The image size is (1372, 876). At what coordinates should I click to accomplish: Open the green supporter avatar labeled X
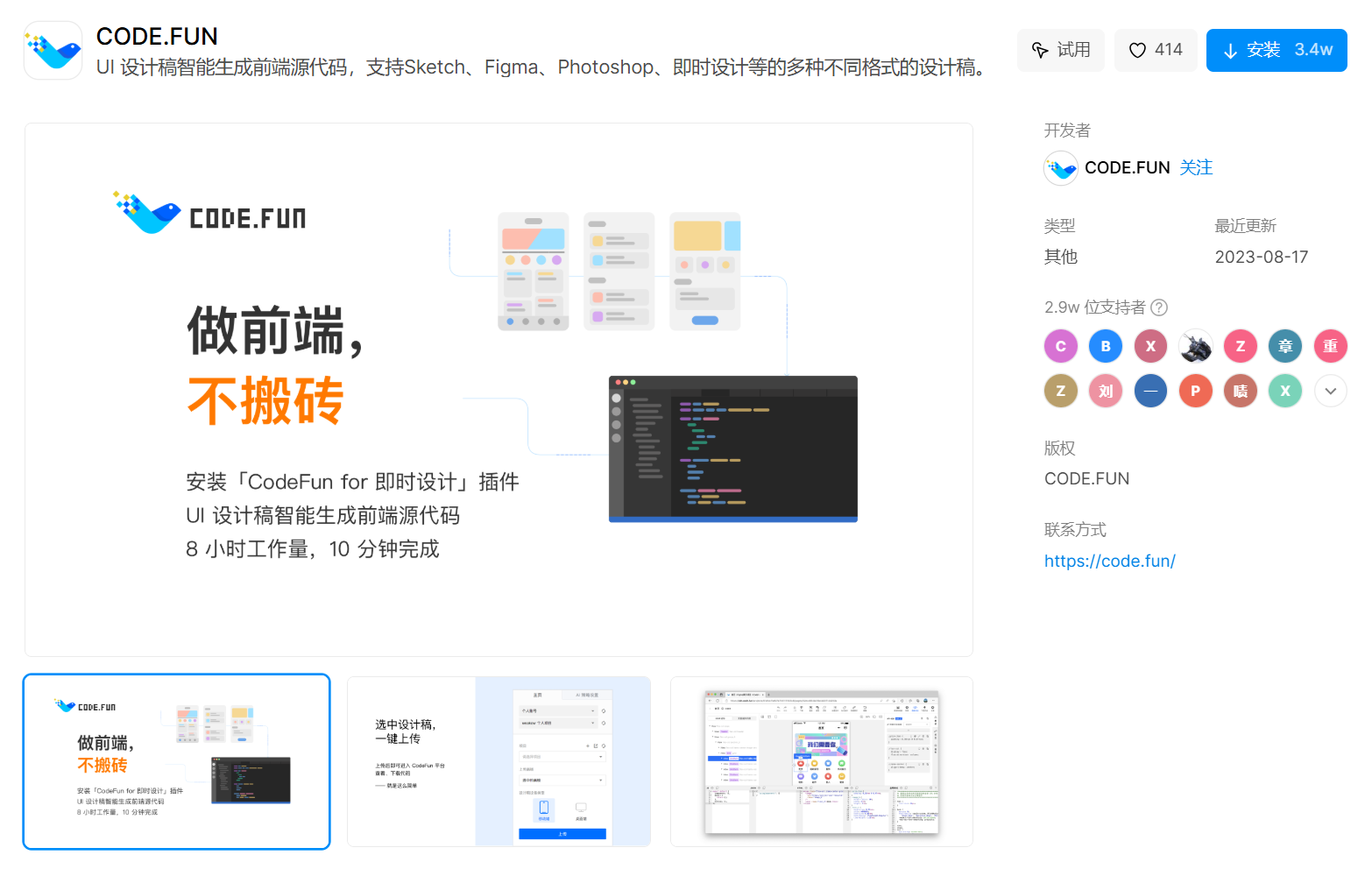tap(1285, 391)
